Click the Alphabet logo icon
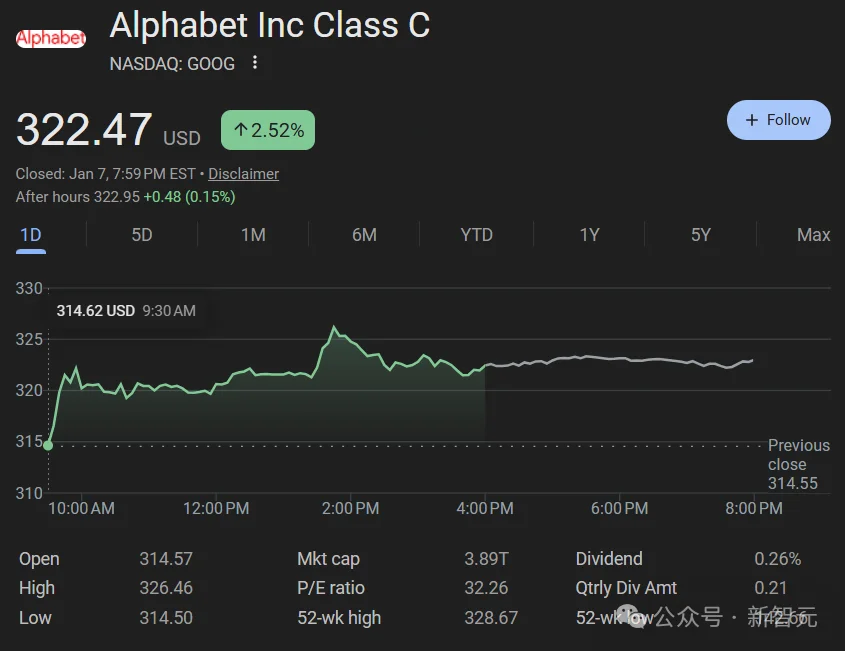 (x=51, y=38)
